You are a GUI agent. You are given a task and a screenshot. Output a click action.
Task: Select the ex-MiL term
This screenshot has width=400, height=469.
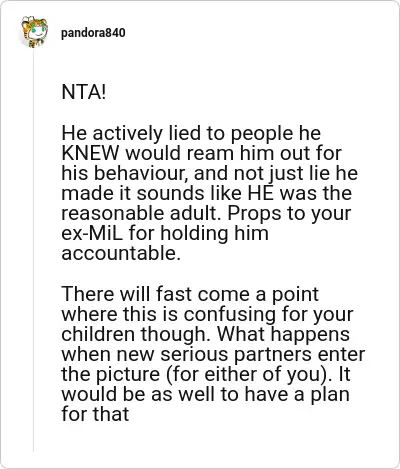click(92, 233)
